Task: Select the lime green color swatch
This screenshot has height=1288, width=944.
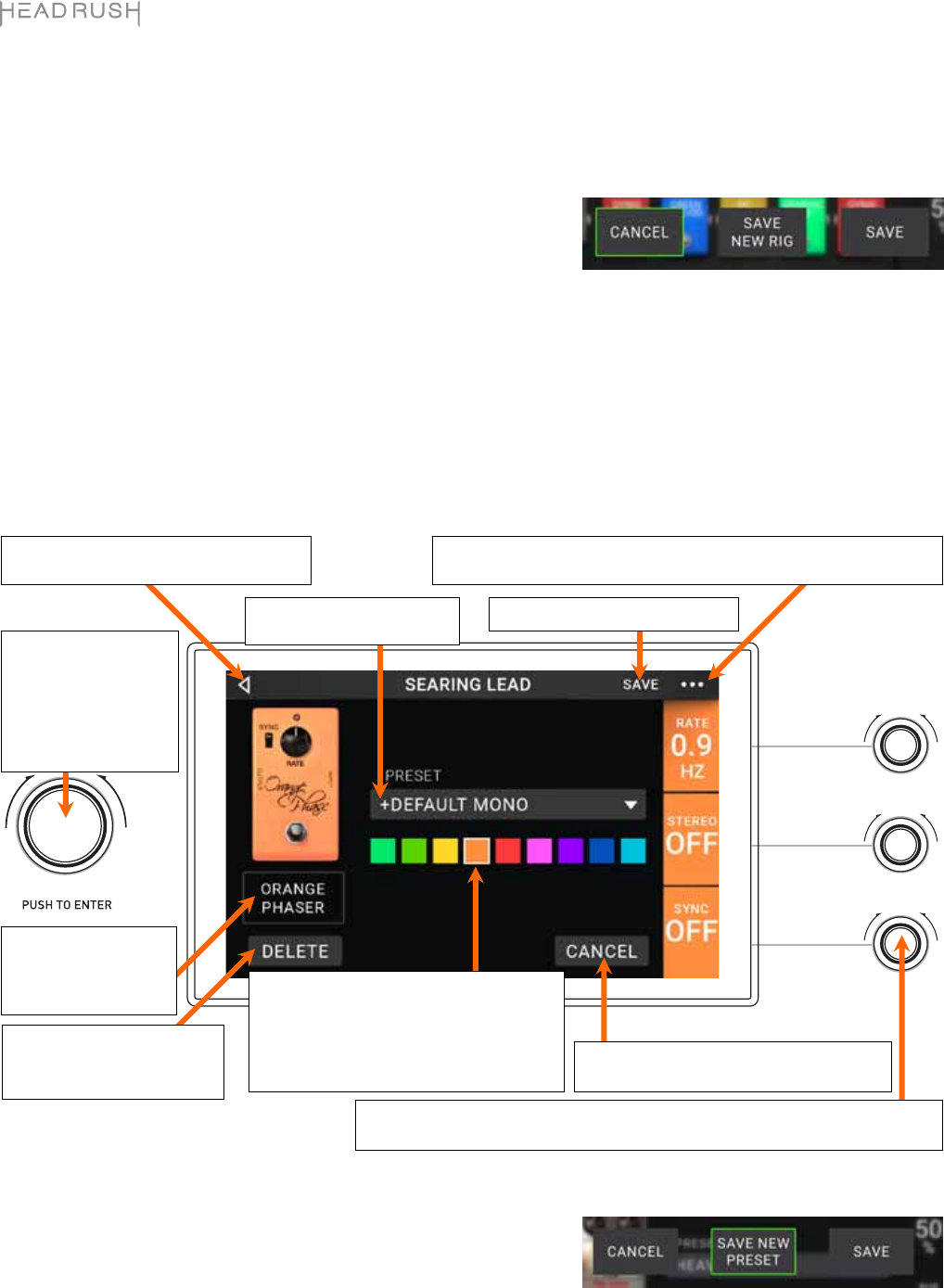Action: coord(414,850)
